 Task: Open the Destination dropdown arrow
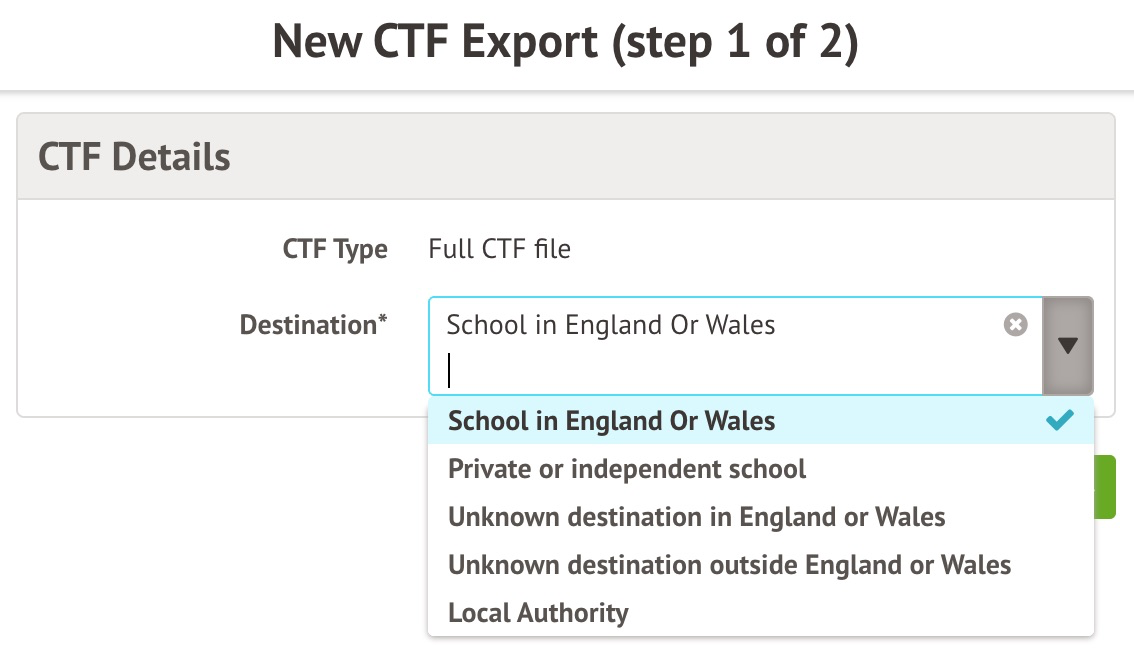tap(1067, 345)
